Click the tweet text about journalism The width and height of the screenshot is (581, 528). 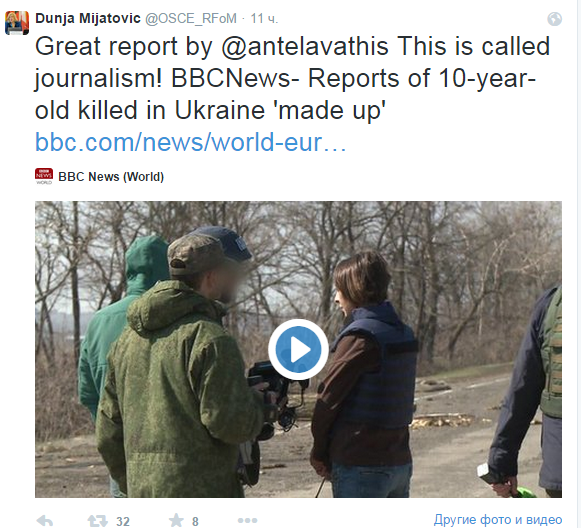[292, 78]
